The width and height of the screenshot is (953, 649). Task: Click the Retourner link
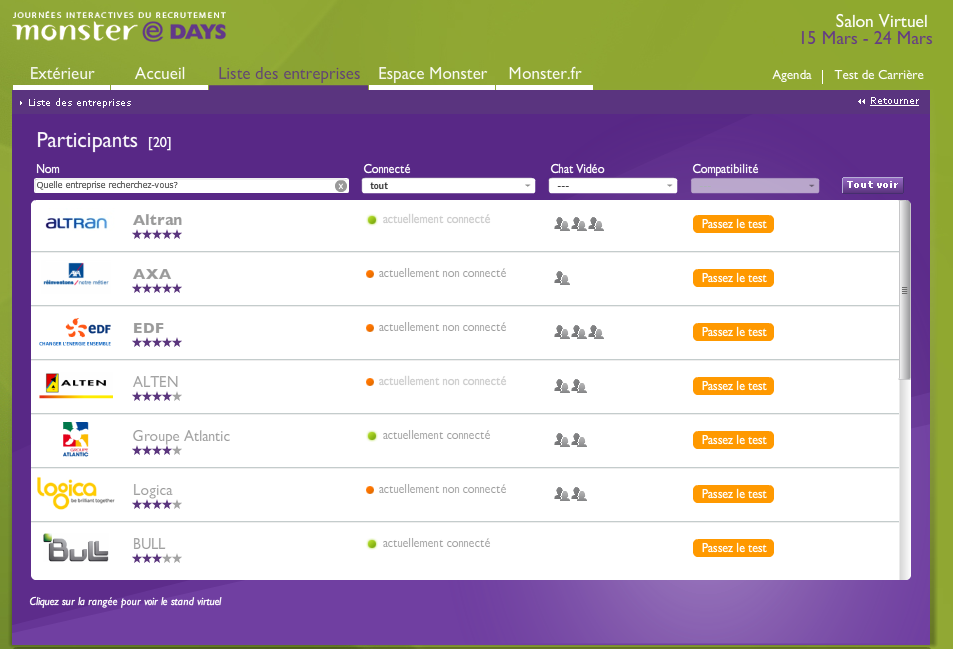point(894,101)
